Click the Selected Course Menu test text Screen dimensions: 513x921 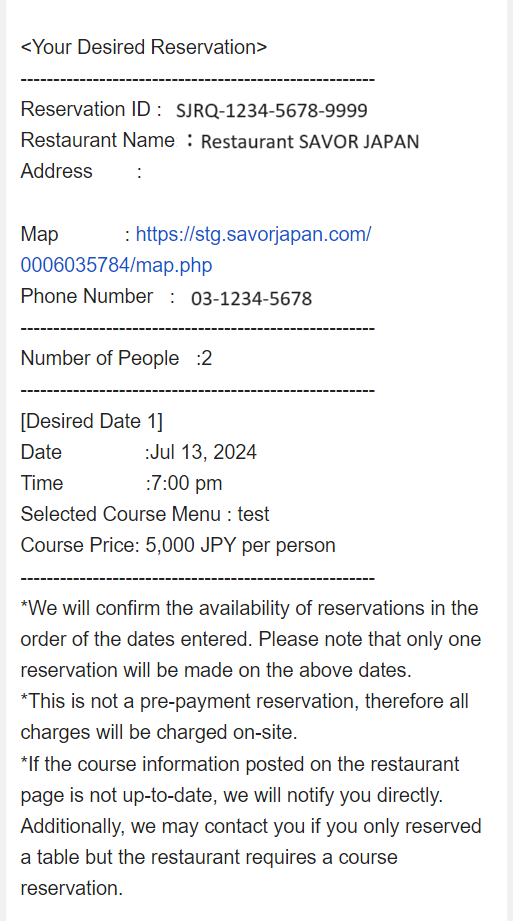(145, 515)
